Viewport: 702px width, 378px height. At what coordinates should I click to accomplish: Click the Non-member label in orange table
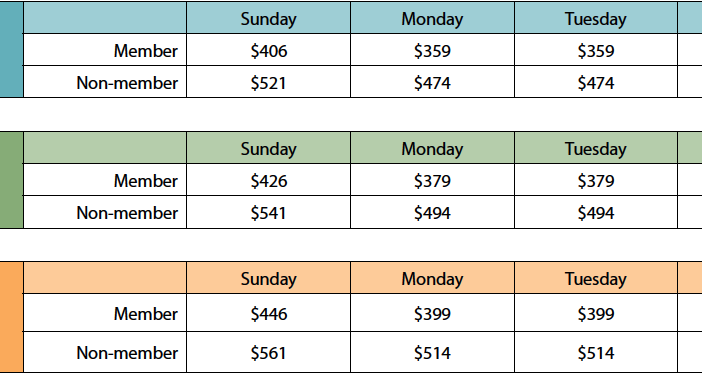pyautogui.click(x=127, y=353)
